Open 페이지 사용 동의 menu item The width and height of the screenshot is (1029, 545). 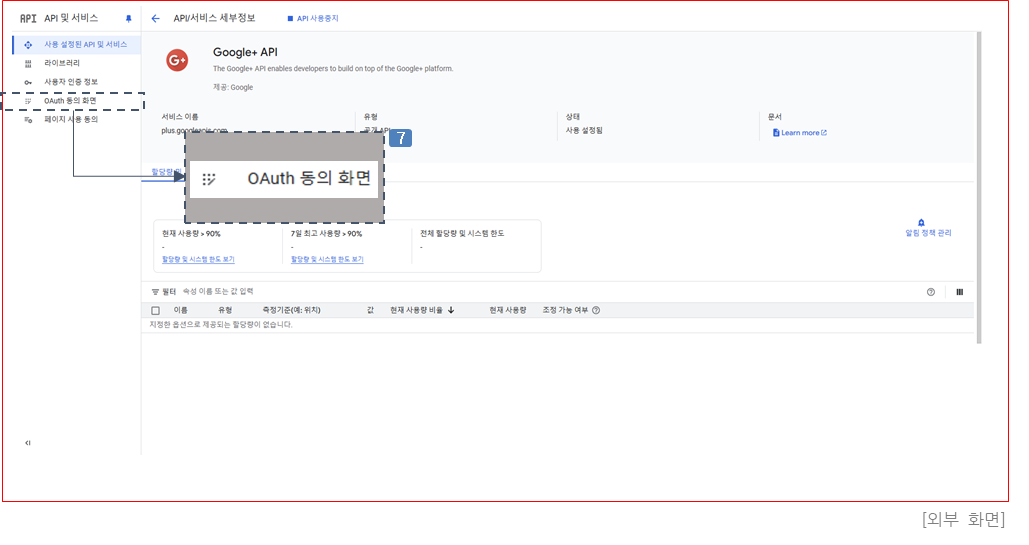click(71, 120)
